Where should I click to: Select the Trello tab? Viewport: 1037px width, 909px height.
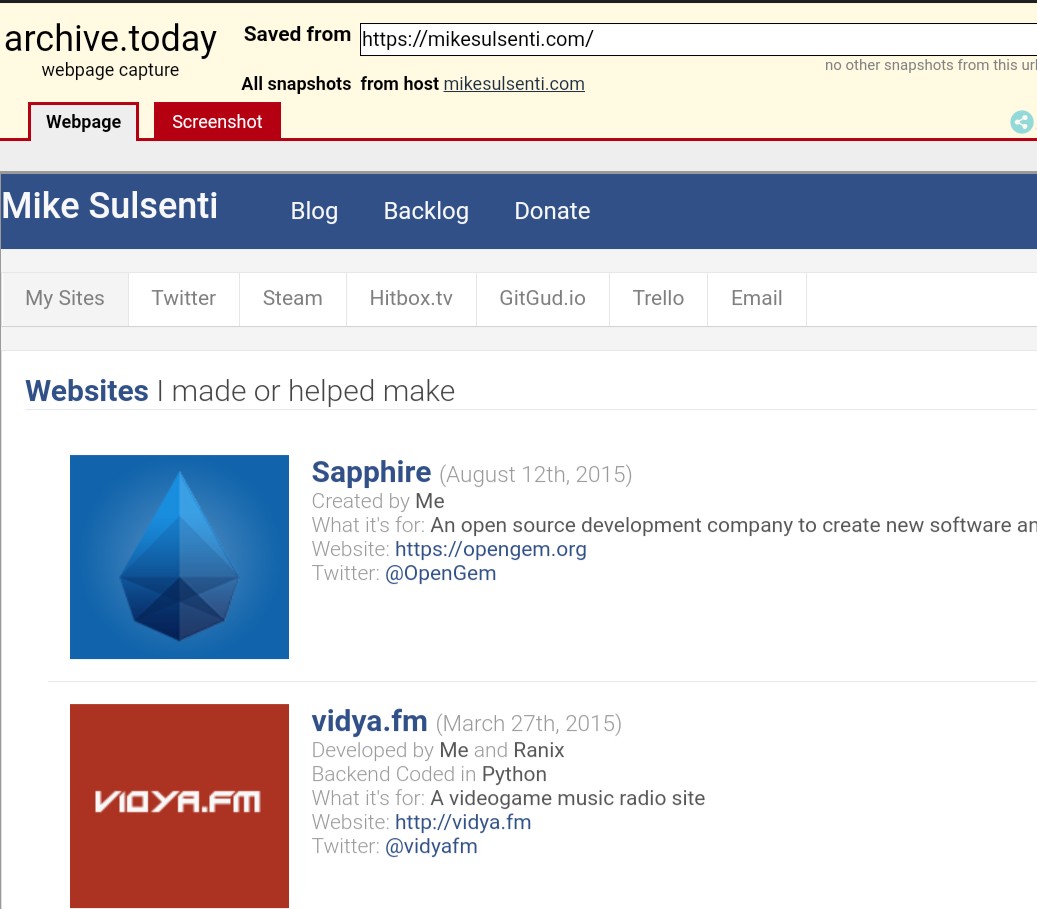[x=658, y=298]
